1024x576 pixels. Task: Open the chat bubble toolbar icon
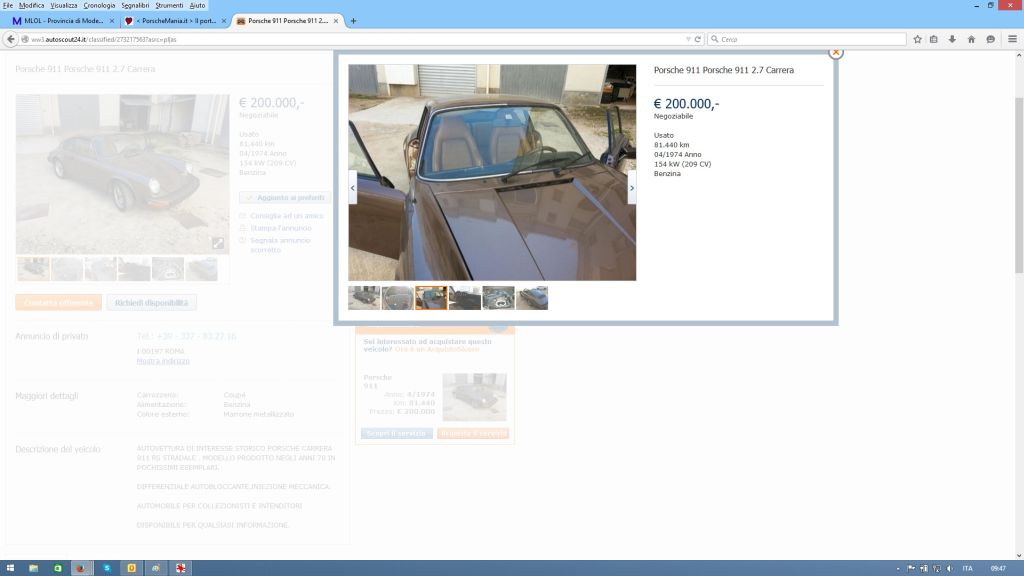coord(990,39)
